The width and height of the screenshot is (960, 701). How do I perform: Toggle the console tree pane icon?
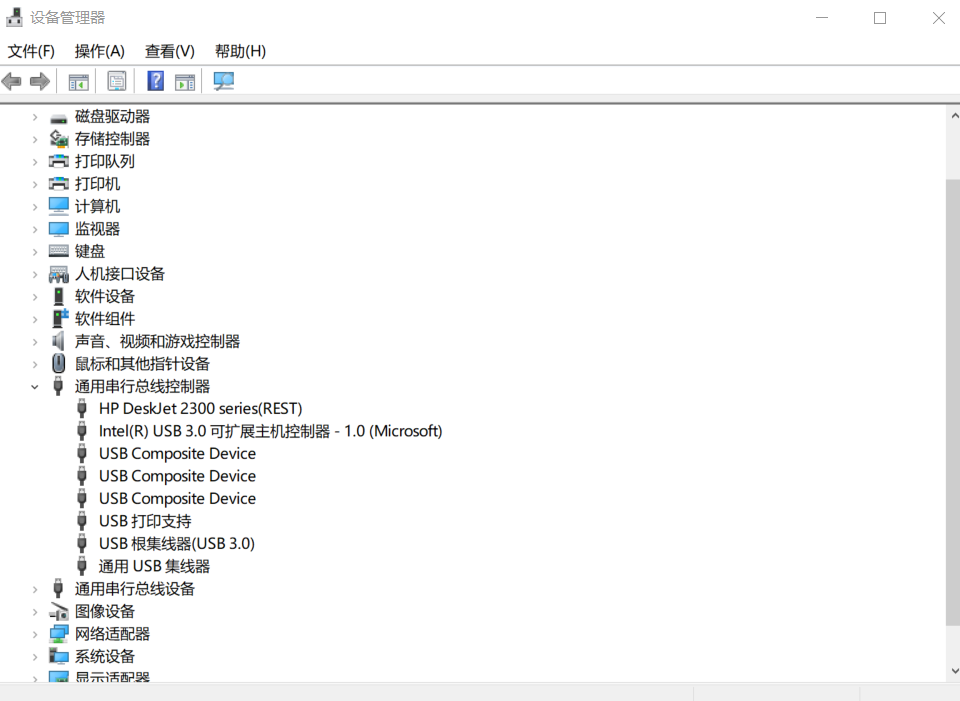(x=78, y=80)
